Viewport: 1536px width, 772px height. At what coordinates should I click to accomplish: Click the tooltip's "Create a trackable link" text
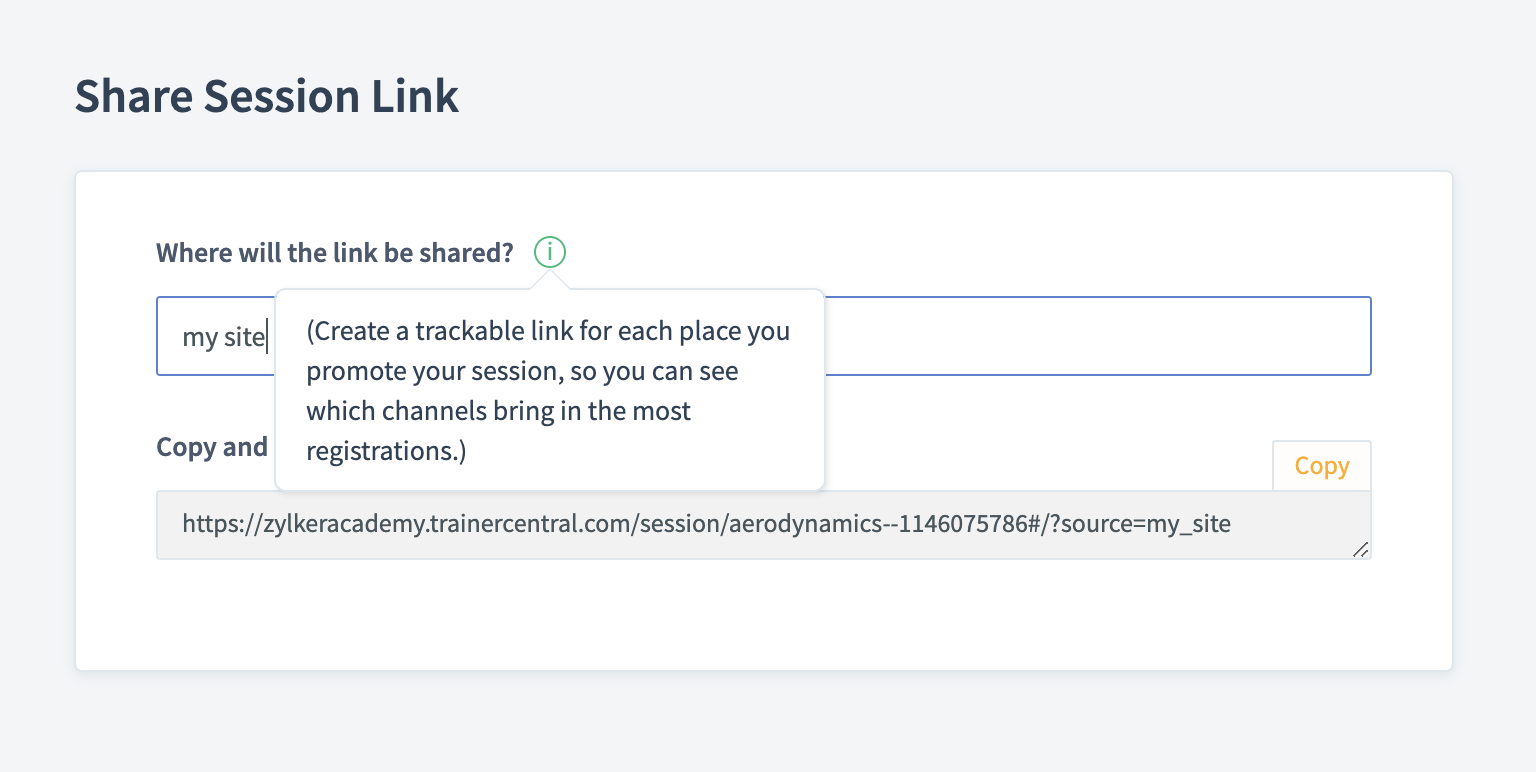[x=448, y=331]
